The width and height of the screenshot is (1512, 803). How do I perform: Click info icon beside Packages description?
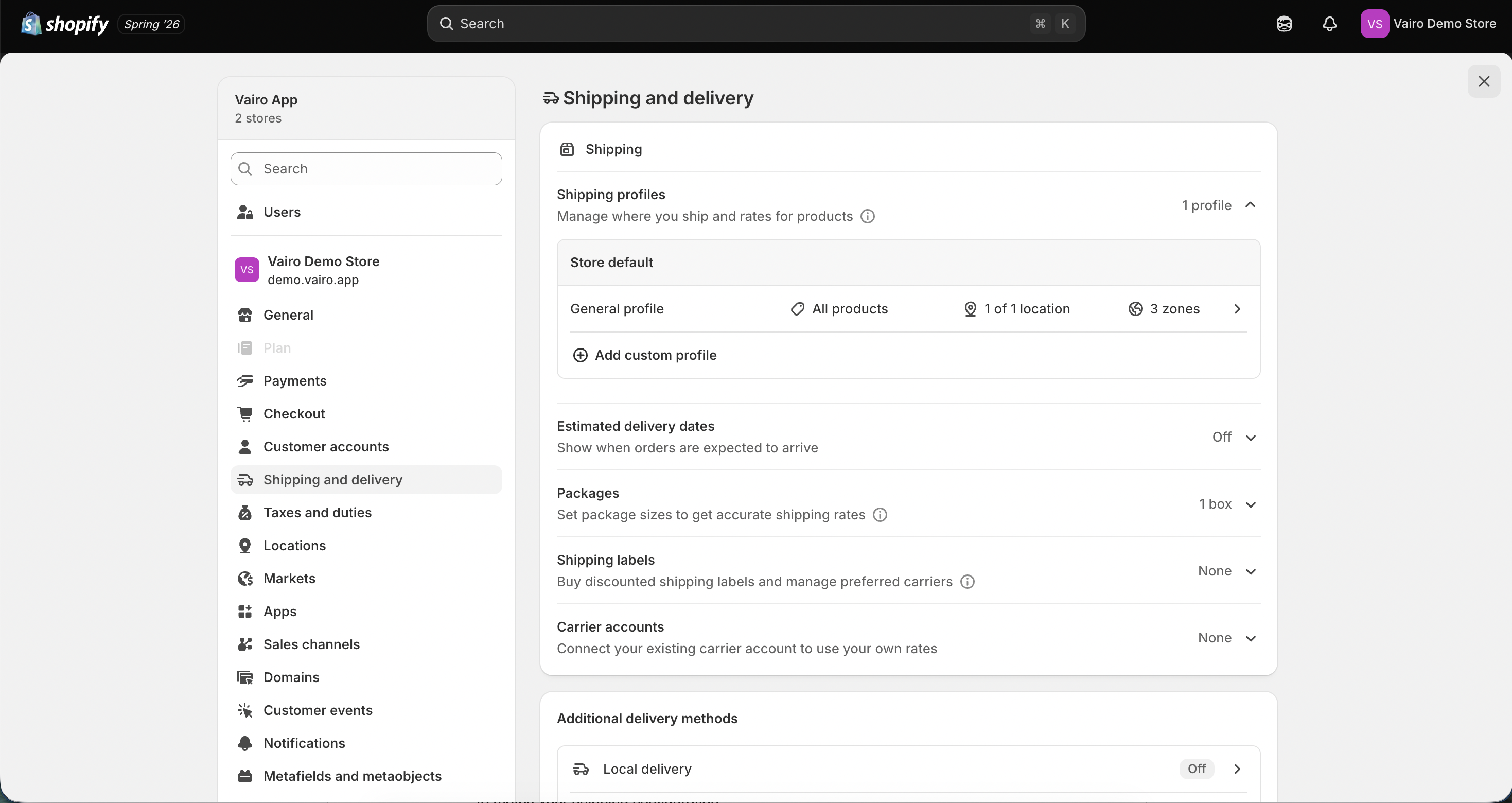coord(880,515)
